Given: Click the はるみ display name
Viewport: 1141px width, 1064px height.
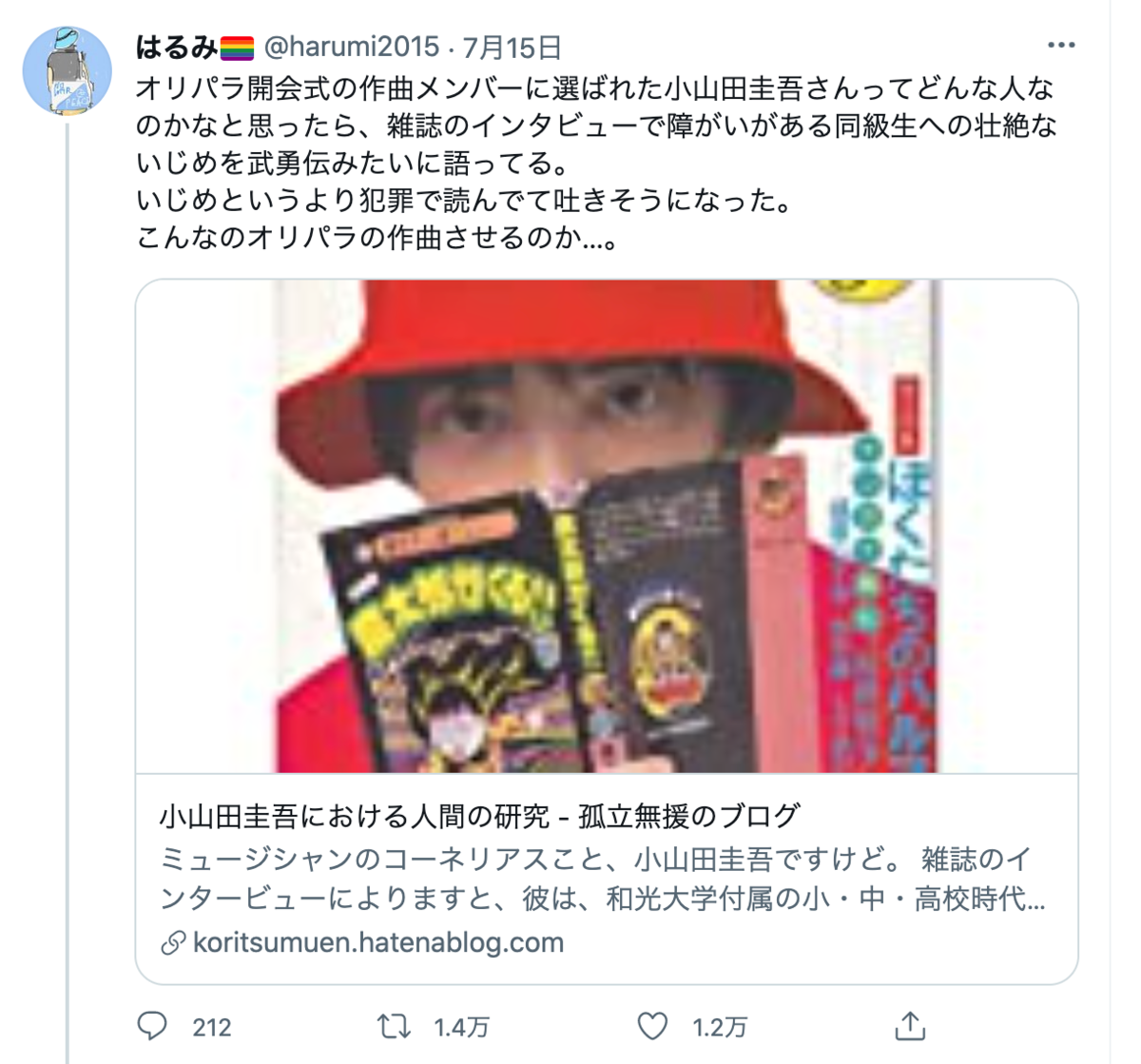Looking at the screenshot, I should pos(177,47).
